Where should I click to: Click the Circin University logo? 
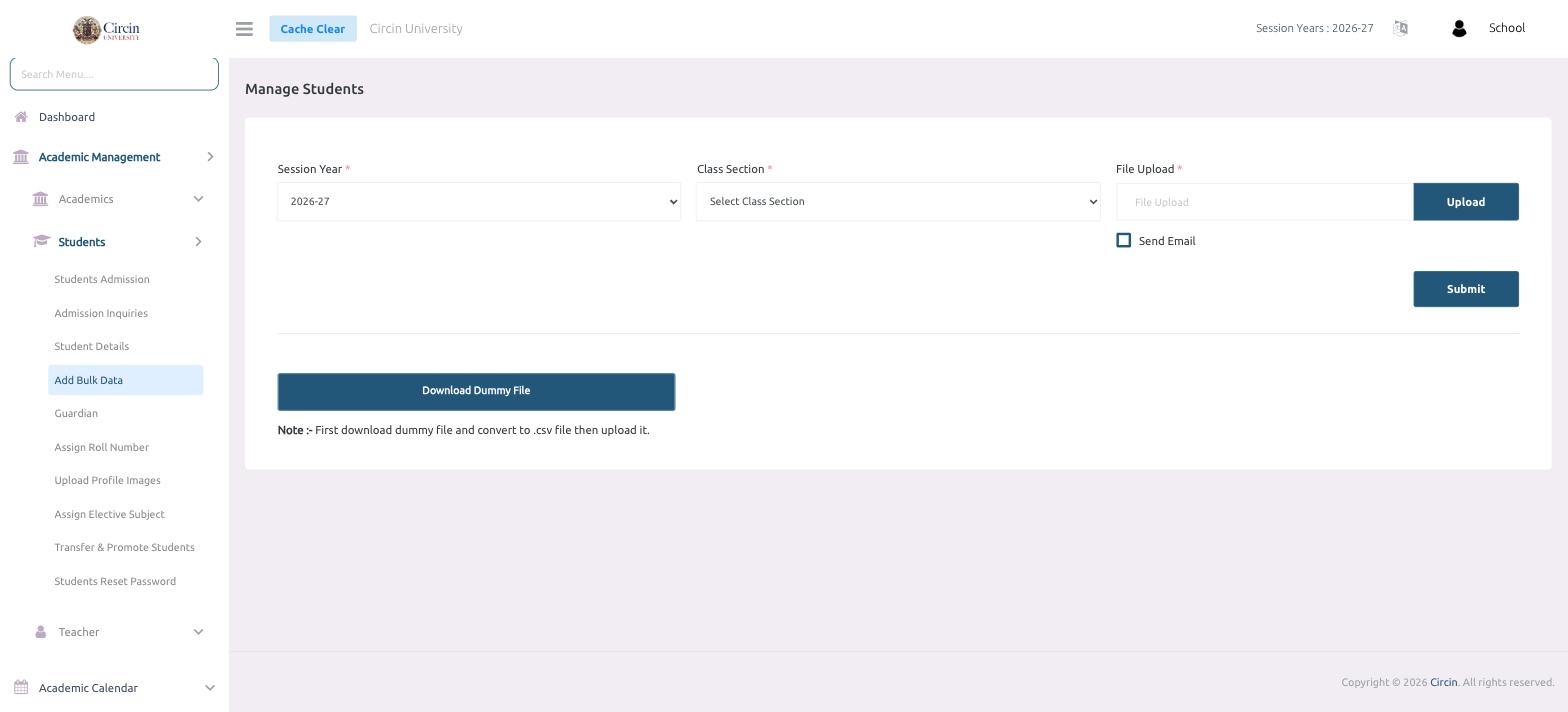coord(106,29)
